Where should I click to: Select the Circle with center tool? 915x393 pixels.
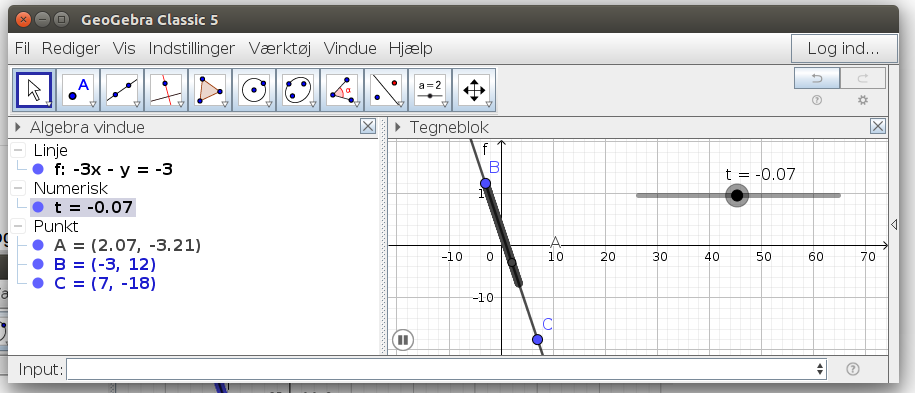[x=254, y=90]
